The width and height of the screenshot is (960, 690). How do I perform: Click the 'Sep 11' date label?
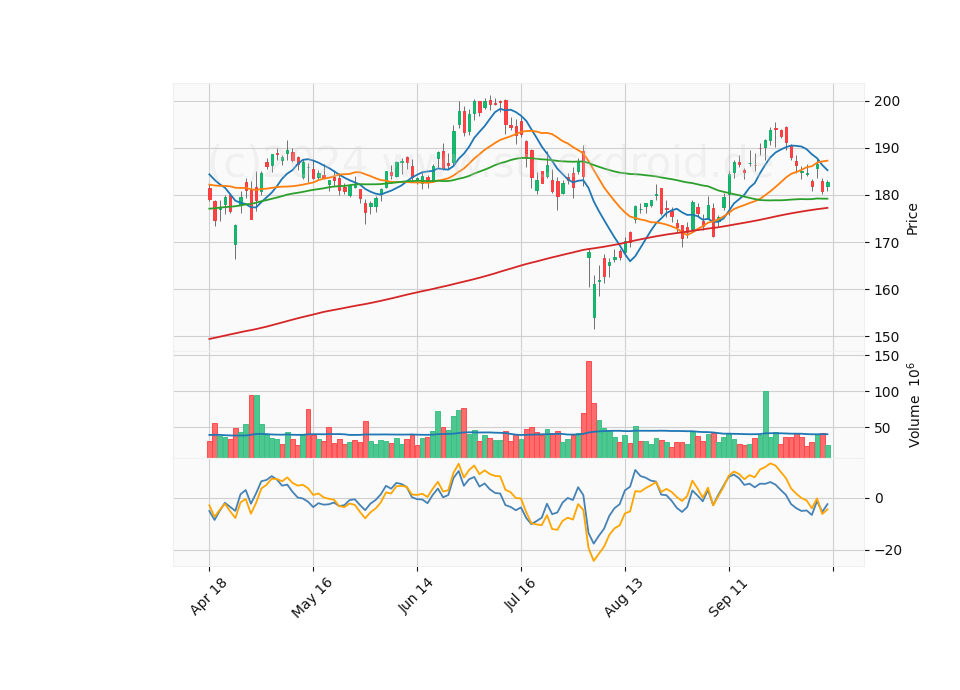point(728,598)
